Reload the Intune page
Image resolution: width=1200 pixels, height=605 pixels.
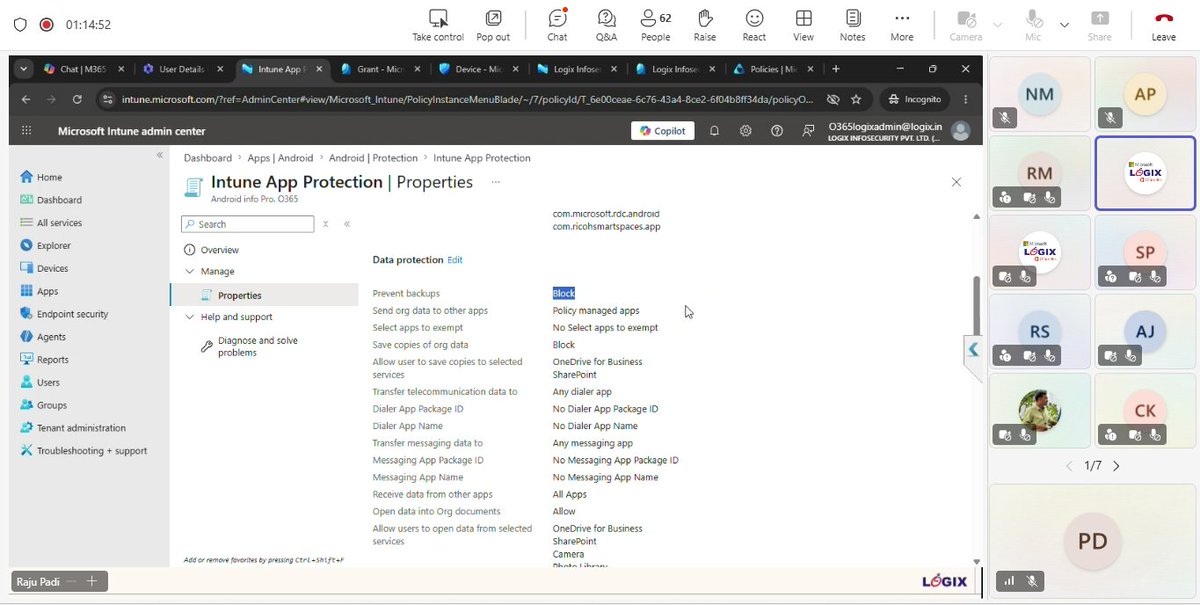(77, 99)
